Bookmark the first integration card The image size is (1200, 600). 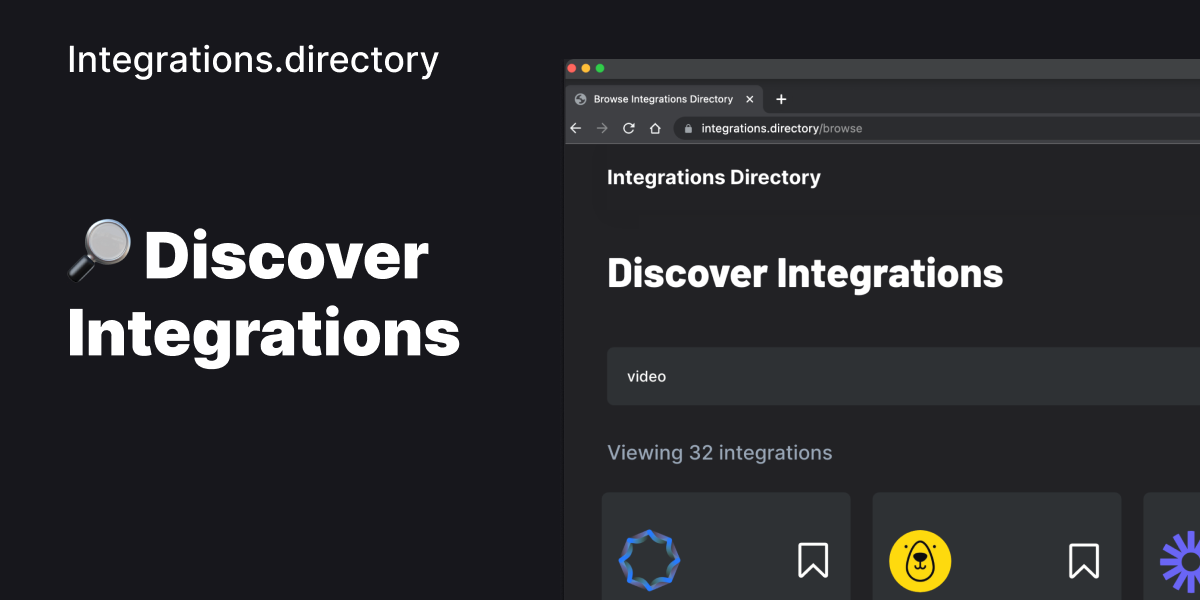pos(813,560)
